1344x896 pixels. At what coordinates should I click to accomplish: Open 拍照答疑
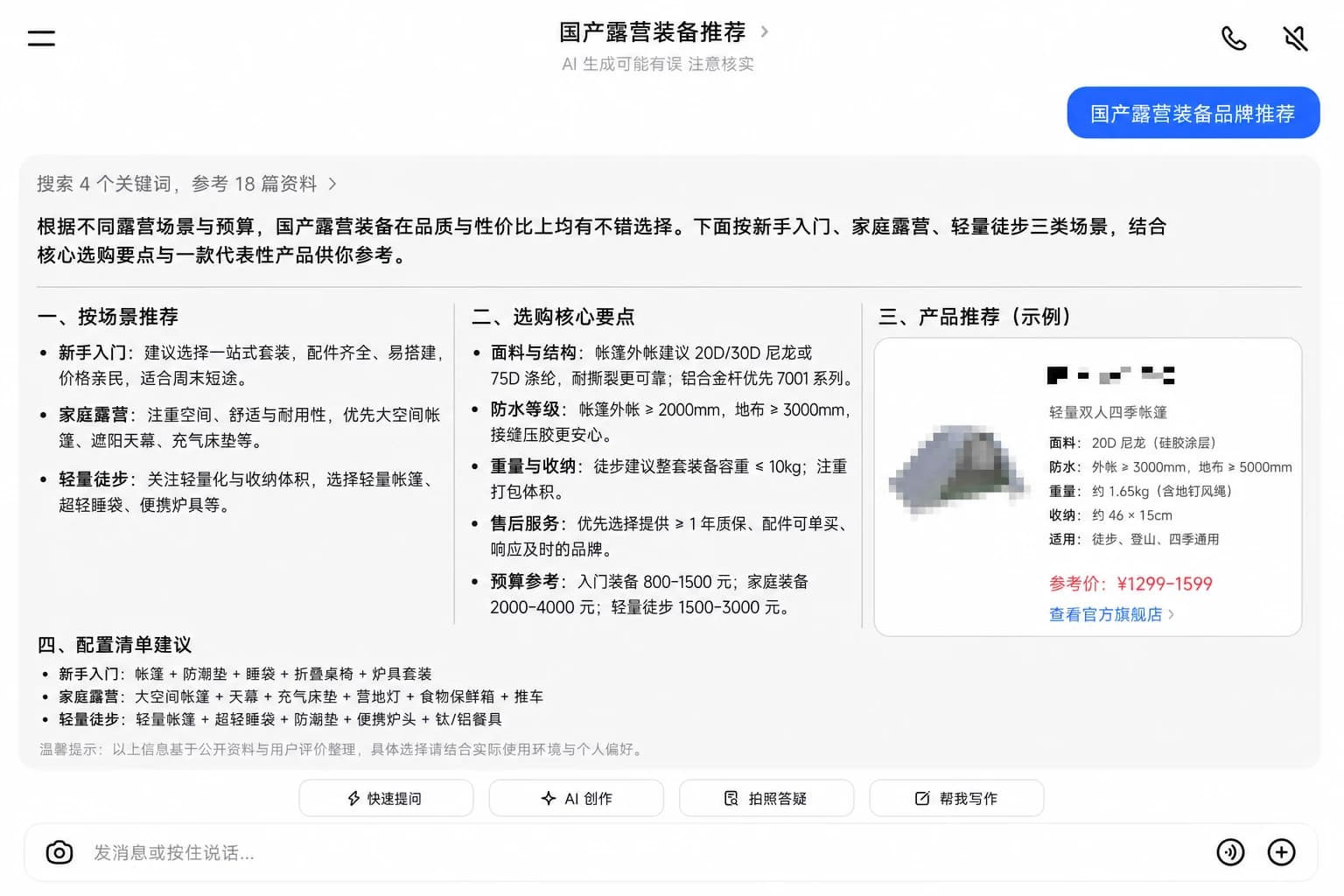coord(766,798)
